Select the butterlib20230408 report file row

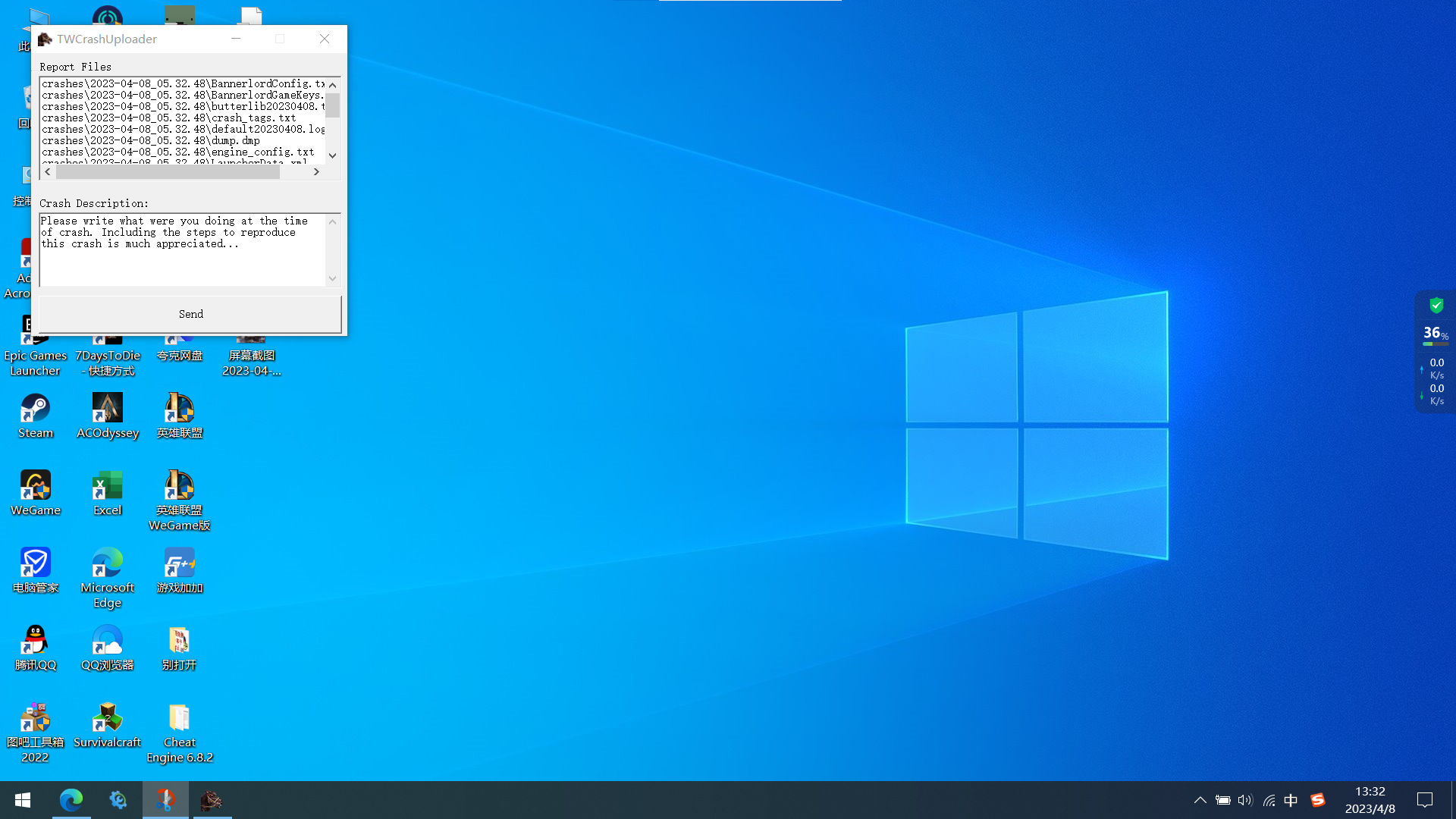(x=184, y=106)
